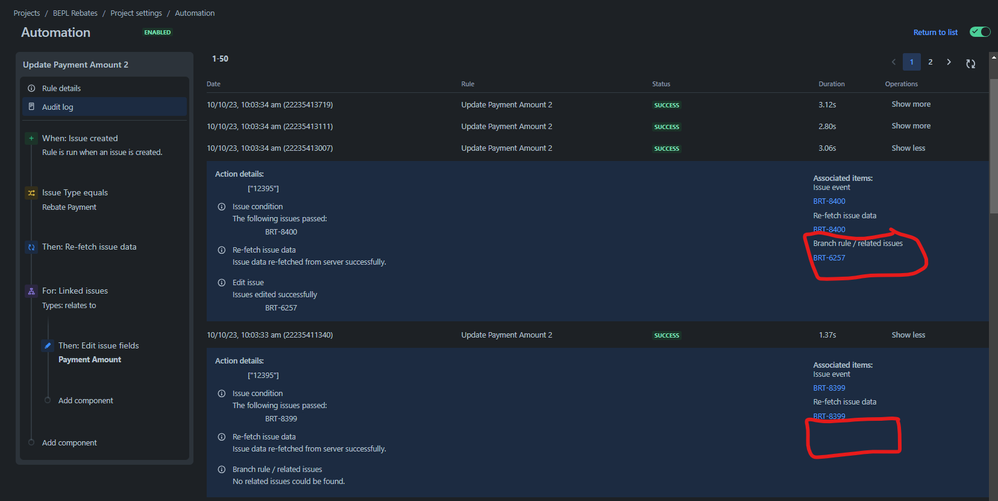Click the 3.12s duration value
998x501 pixels.
827,104
